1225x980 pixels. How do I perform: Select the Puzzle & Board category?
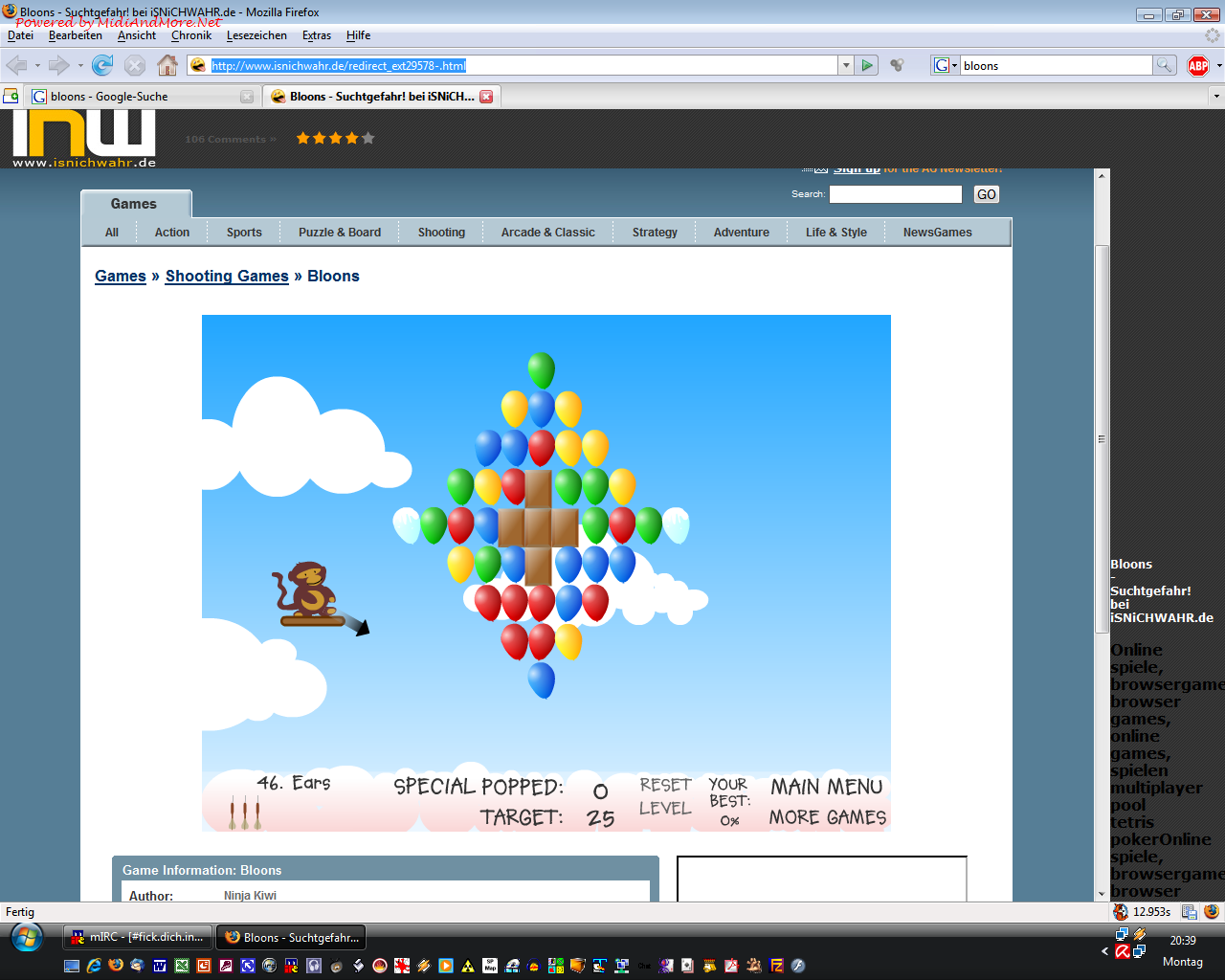tap(339, 233)
